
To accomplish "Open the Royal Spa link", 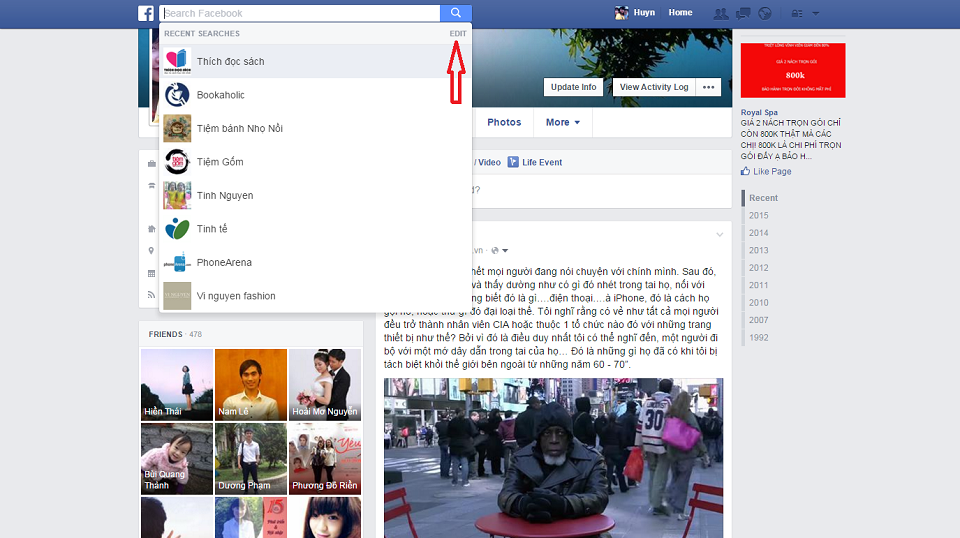I will click(x=759, y=112).
